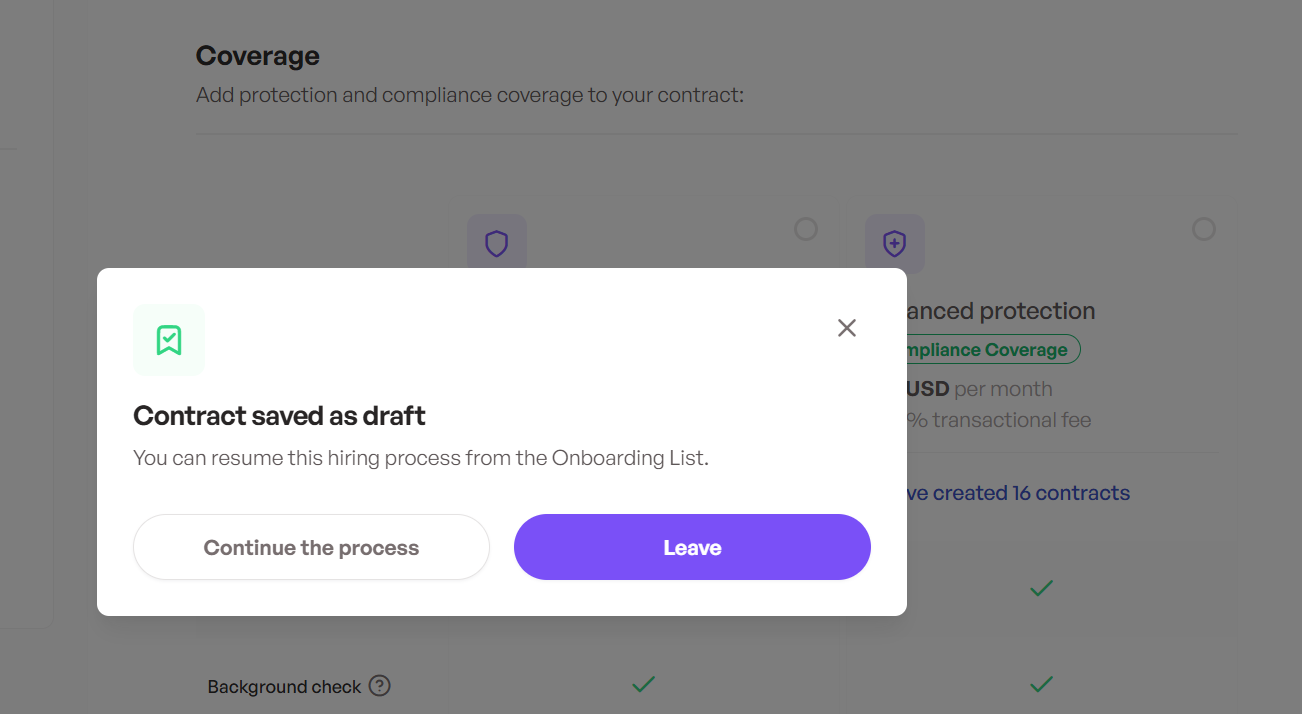Select the first protection plan radio button

click(x=806, y=229)
